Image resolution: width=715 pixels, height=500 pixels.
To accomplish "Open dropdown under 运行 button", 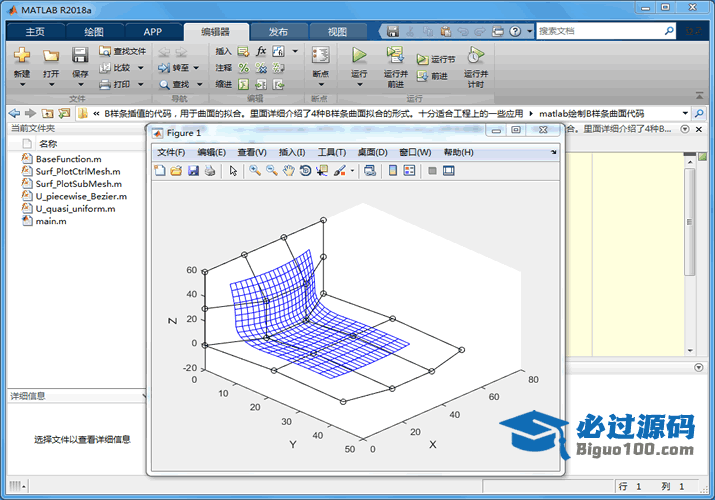I will coord(359,84).
